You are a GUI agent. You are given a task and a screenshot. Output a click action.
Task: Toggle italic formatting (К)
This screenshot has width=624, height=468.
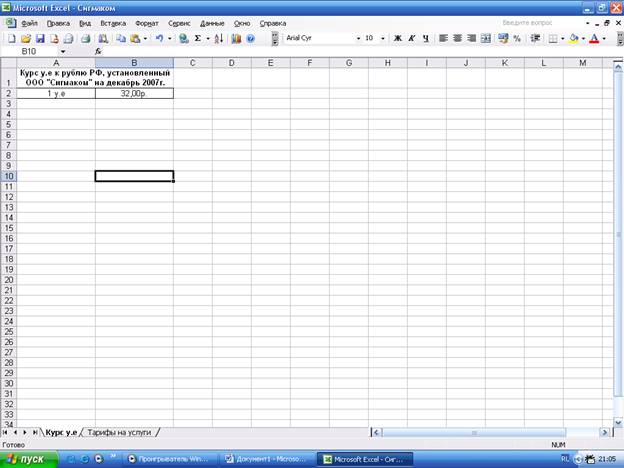pos(412,38)
